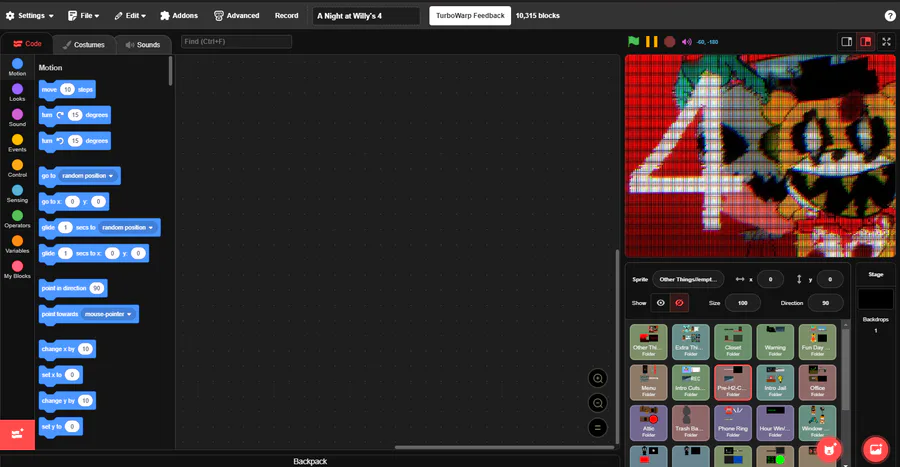Switch to the Code tab
The height and width of the screenshot is (467, 900).
click(x=27, y=44)
